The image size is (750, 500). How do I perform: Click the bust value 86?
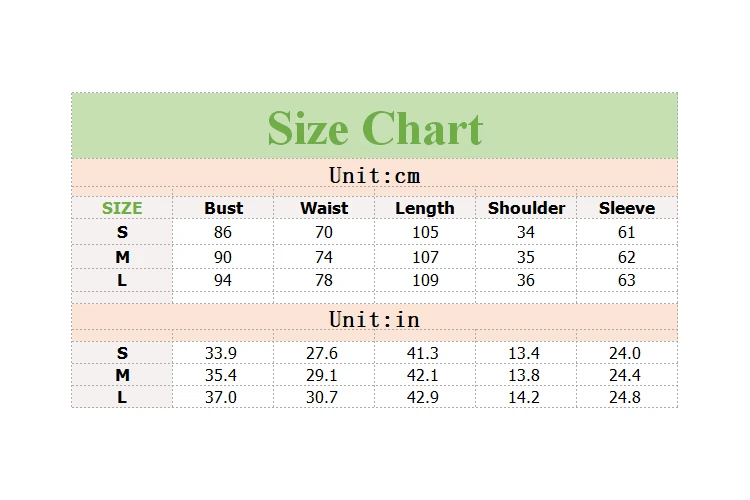[223, 233]
